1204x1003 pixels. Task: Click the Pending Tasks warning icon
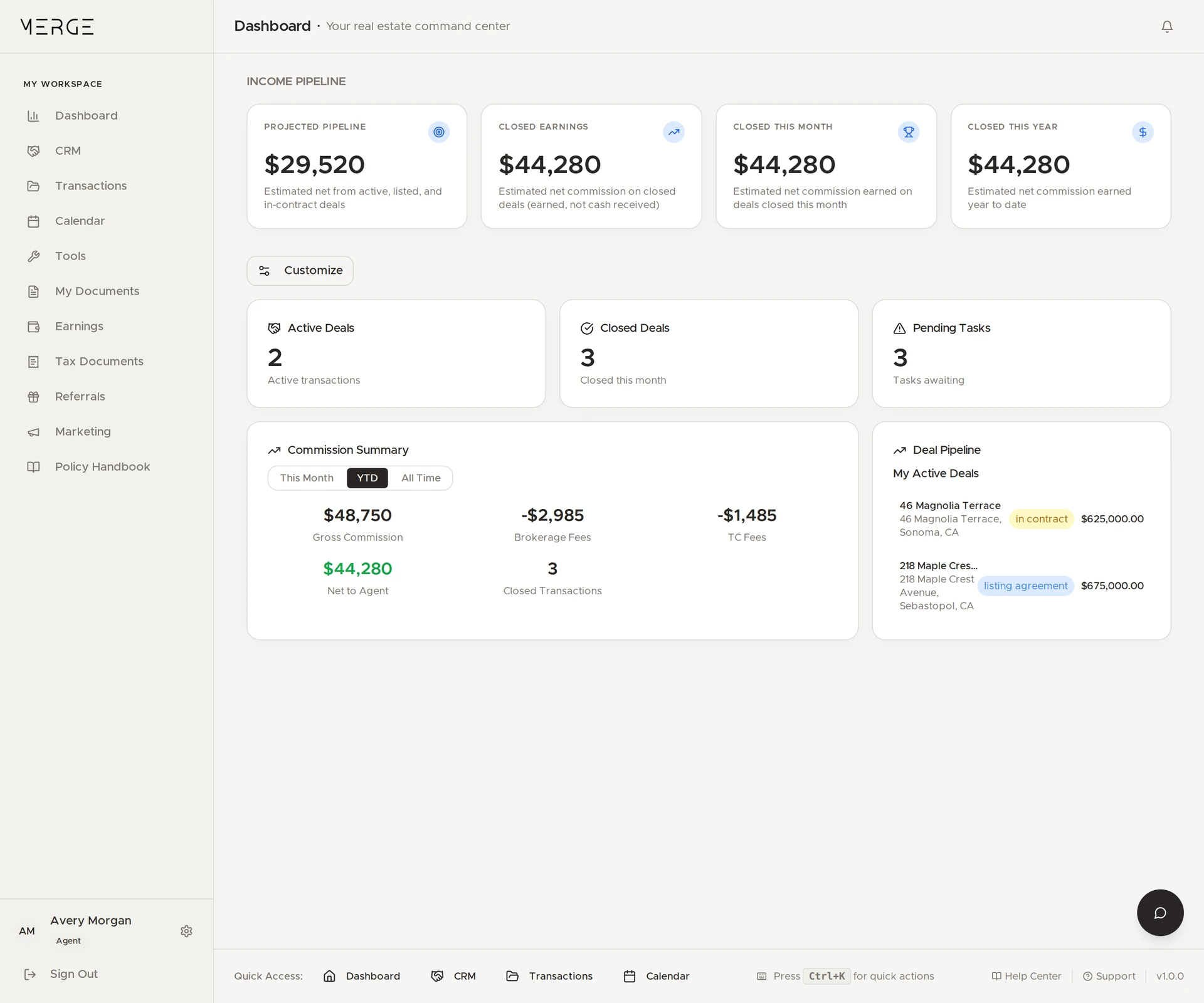899,328
